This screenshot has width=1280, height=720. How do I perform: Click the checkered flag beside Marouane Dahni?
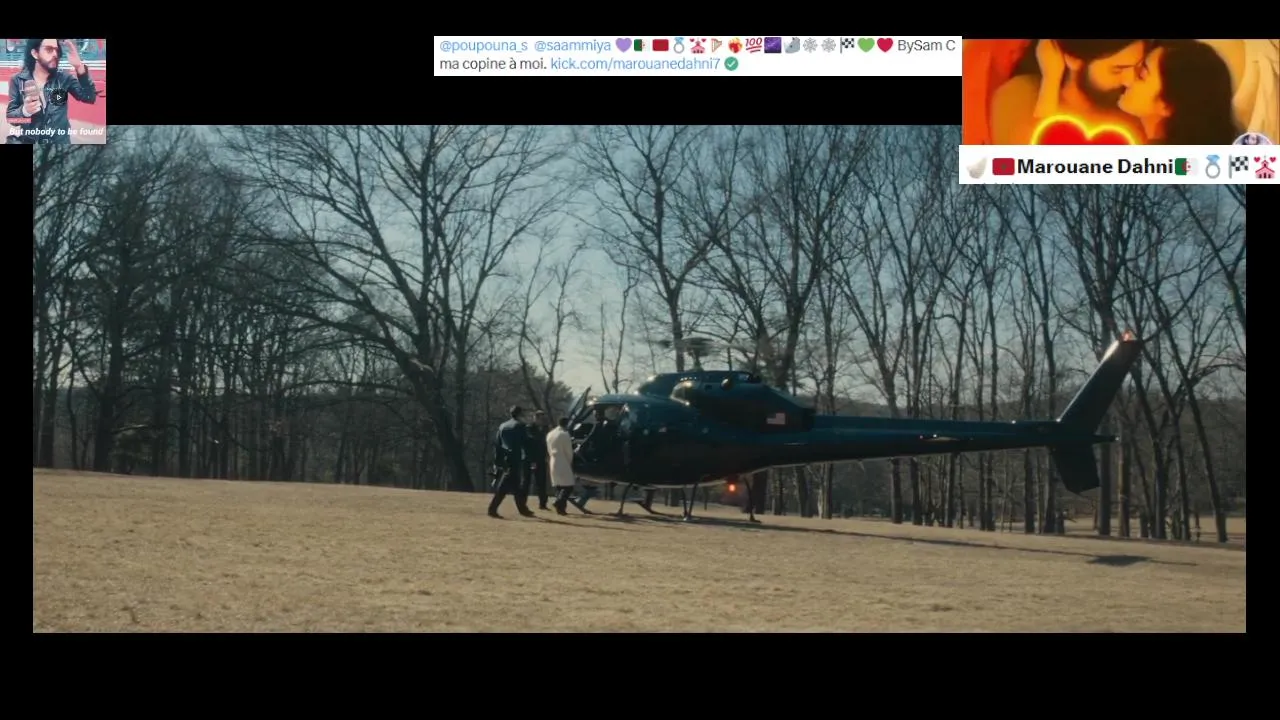pyautogui.click(x=1239, y=166)
